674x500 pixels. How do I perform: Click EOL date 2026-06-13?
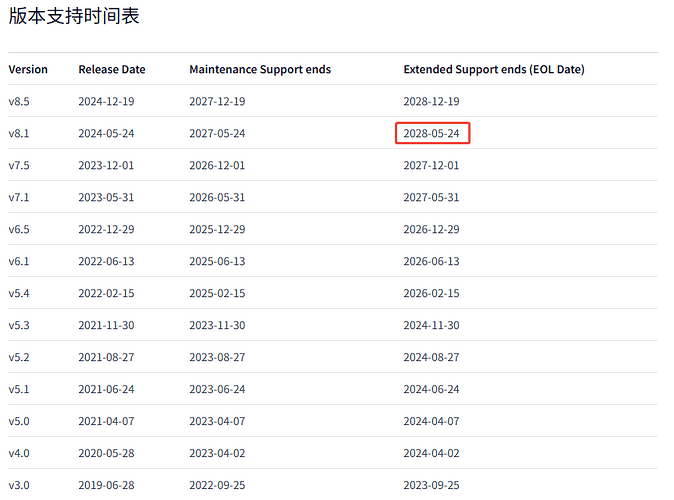[x=431, y=261]
